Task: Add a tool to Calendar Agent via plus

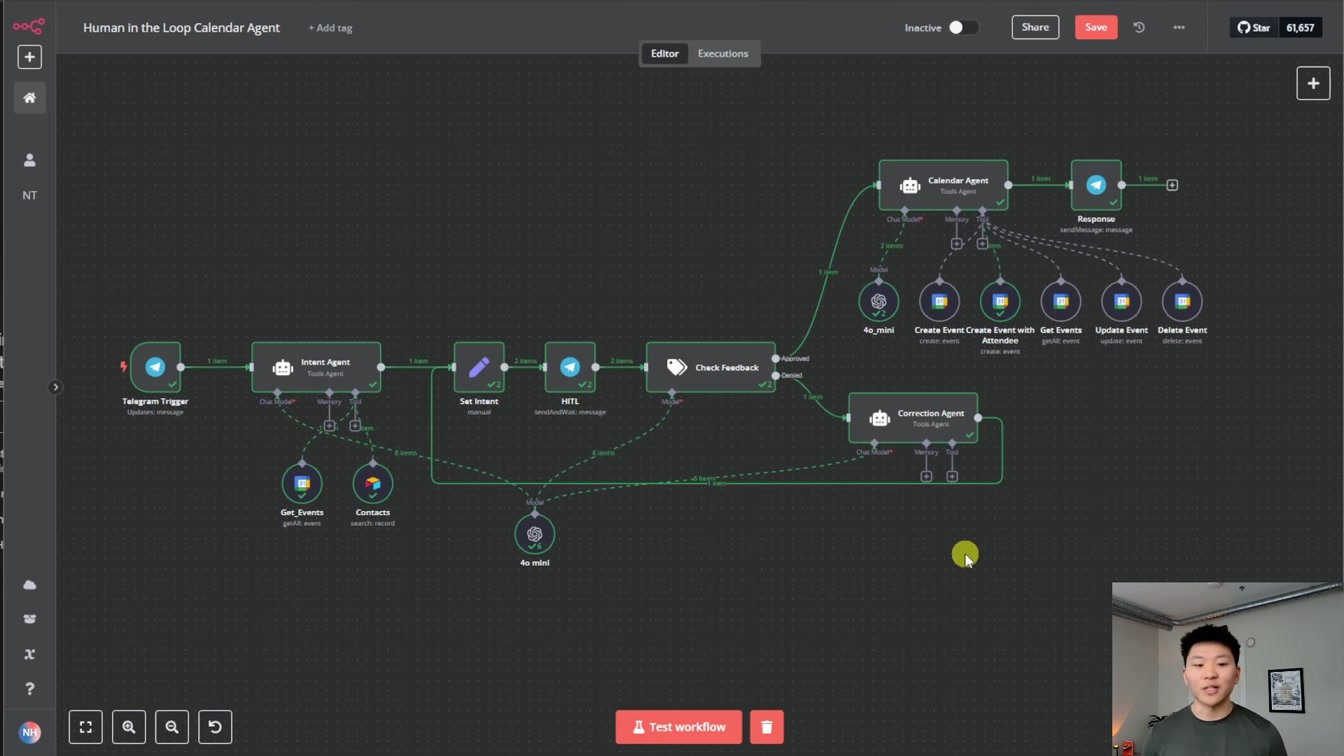Action: point(982,244)
